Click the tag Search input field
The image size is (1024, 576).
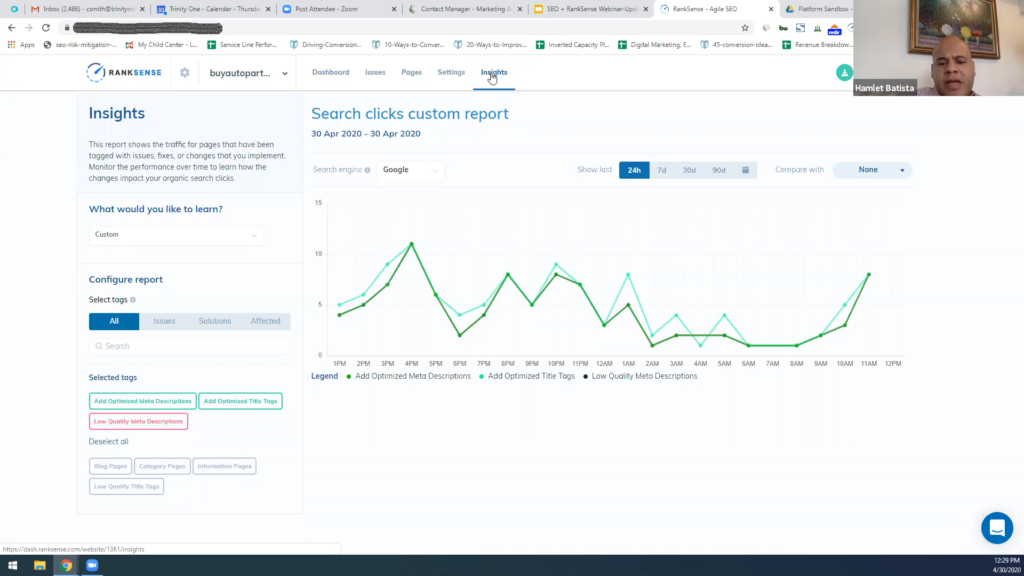[x=189, y=346]
